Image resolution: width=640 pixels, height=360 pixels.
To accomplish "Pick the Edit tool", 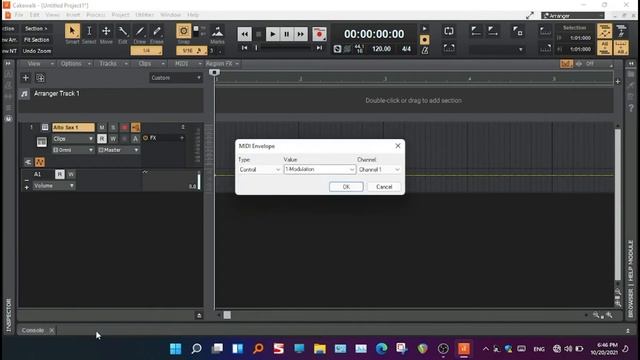I will 123,31.
